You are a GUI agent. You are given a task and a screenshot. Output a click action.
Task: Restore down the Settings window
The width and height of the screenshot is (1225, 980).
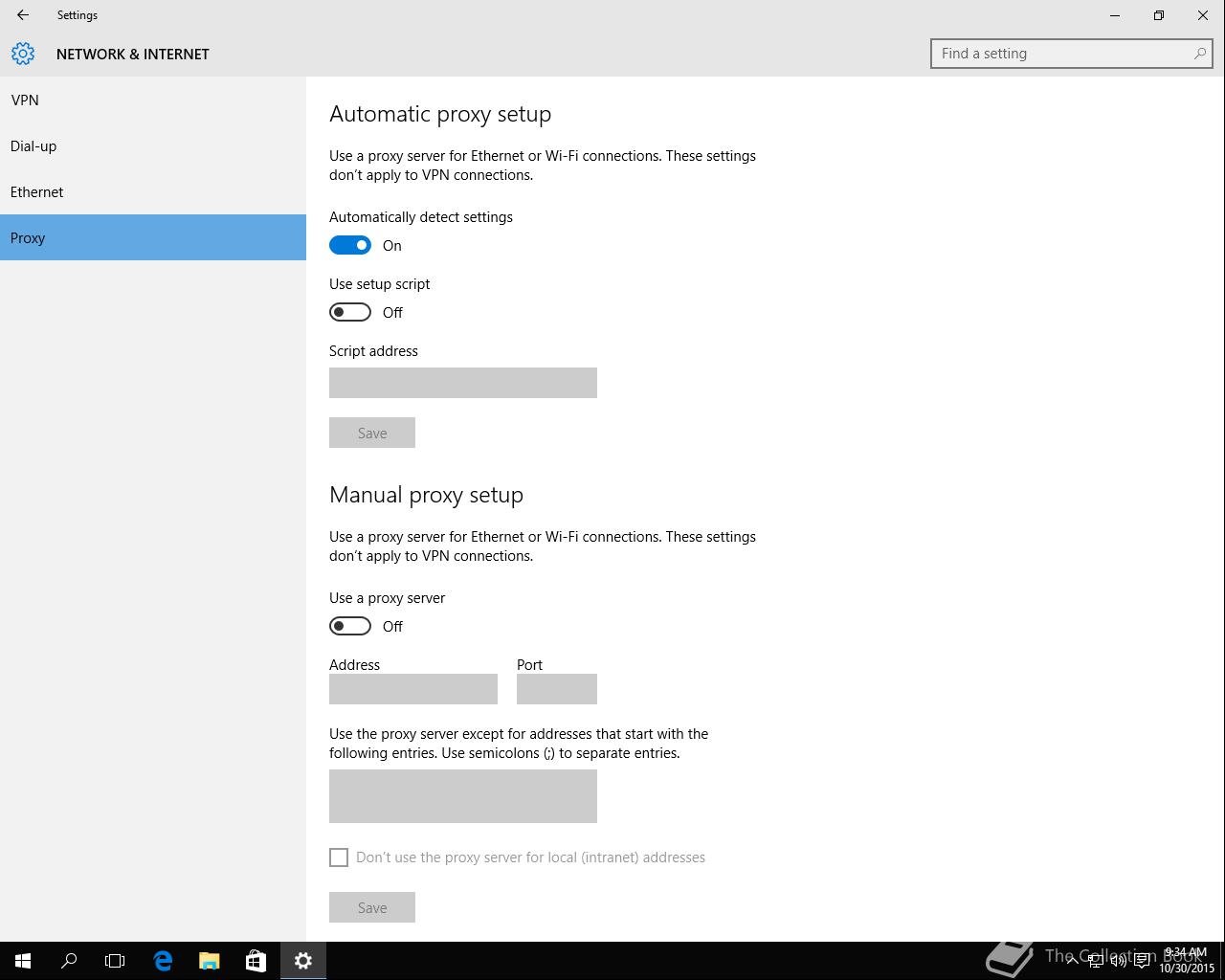pos(1159,15)
